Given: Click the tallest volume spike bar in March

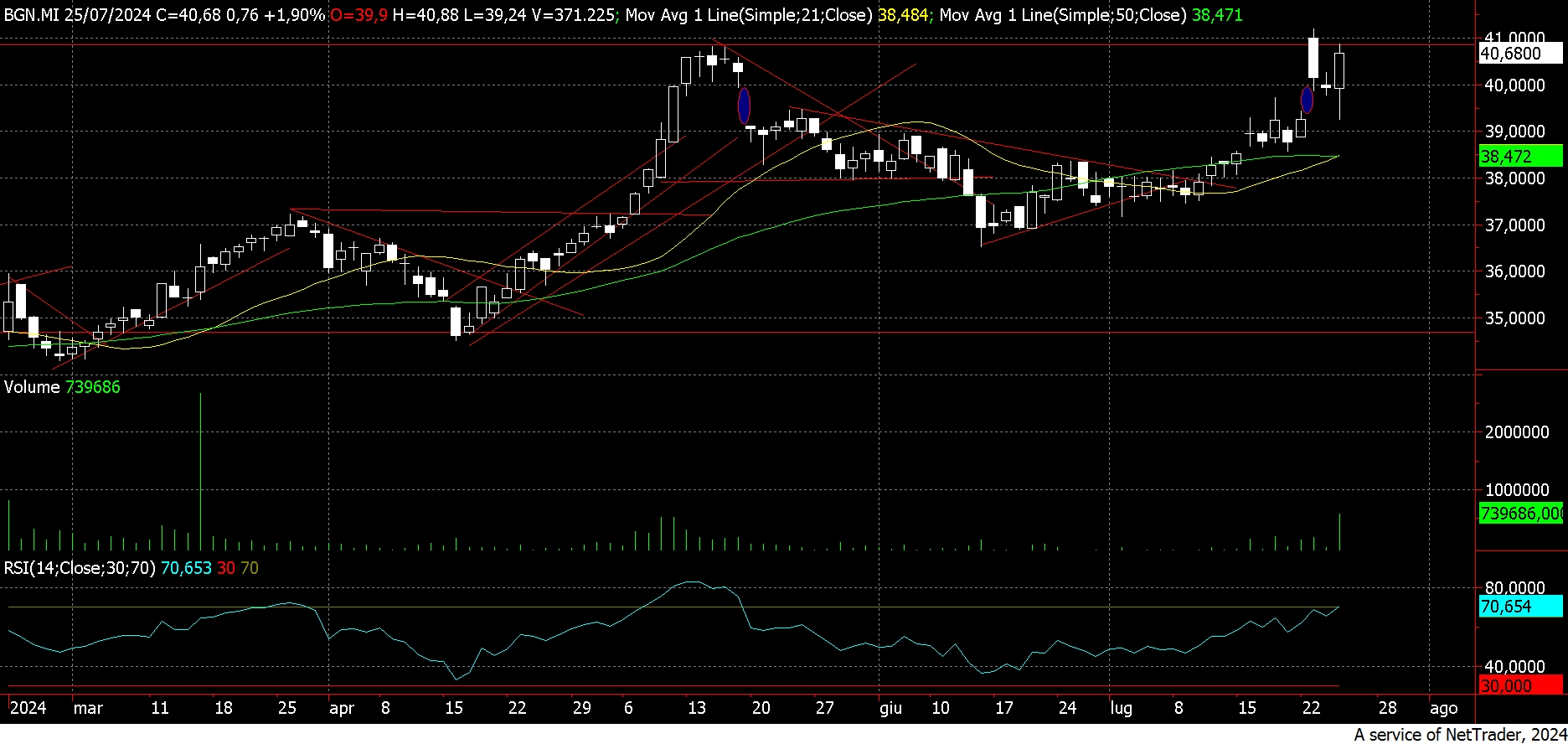Looking at the screenshot, I should pos(200,471).
